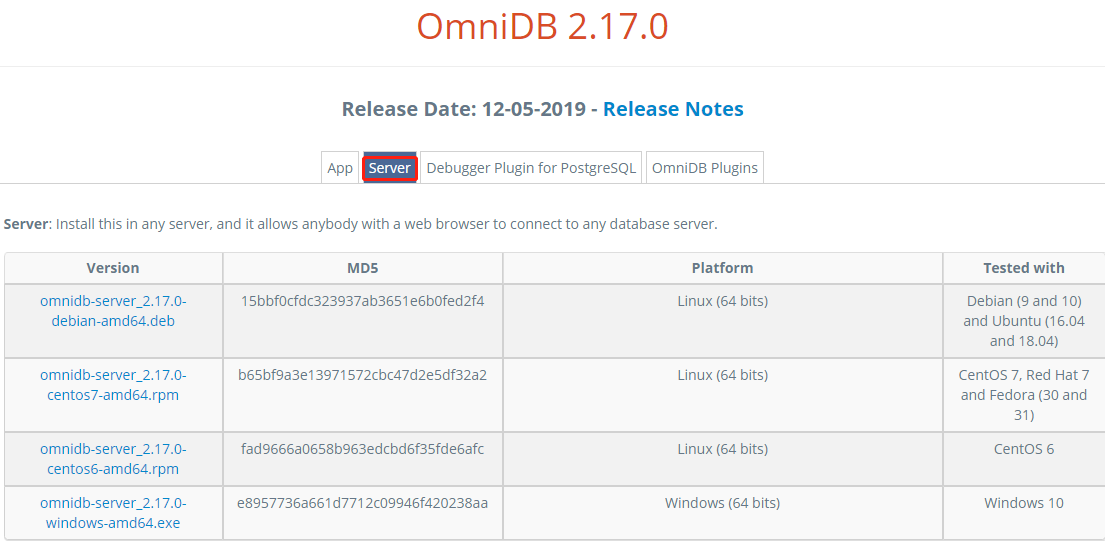The height and width of the screenshot is (542, 1105).
Task: Click Linux (64 bits) in centos6 row
Action: coord(722,449)
